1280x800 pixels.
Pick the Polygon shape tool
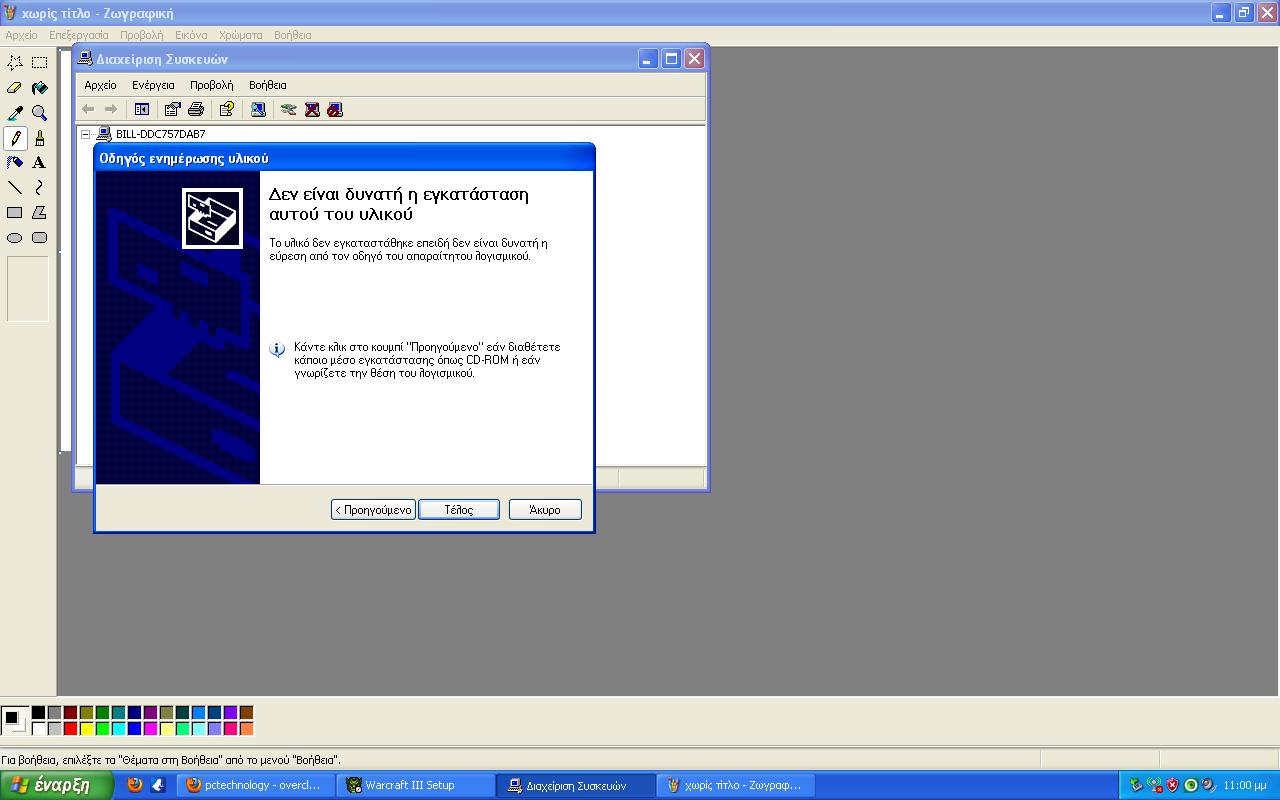click(x=39, y=213)
